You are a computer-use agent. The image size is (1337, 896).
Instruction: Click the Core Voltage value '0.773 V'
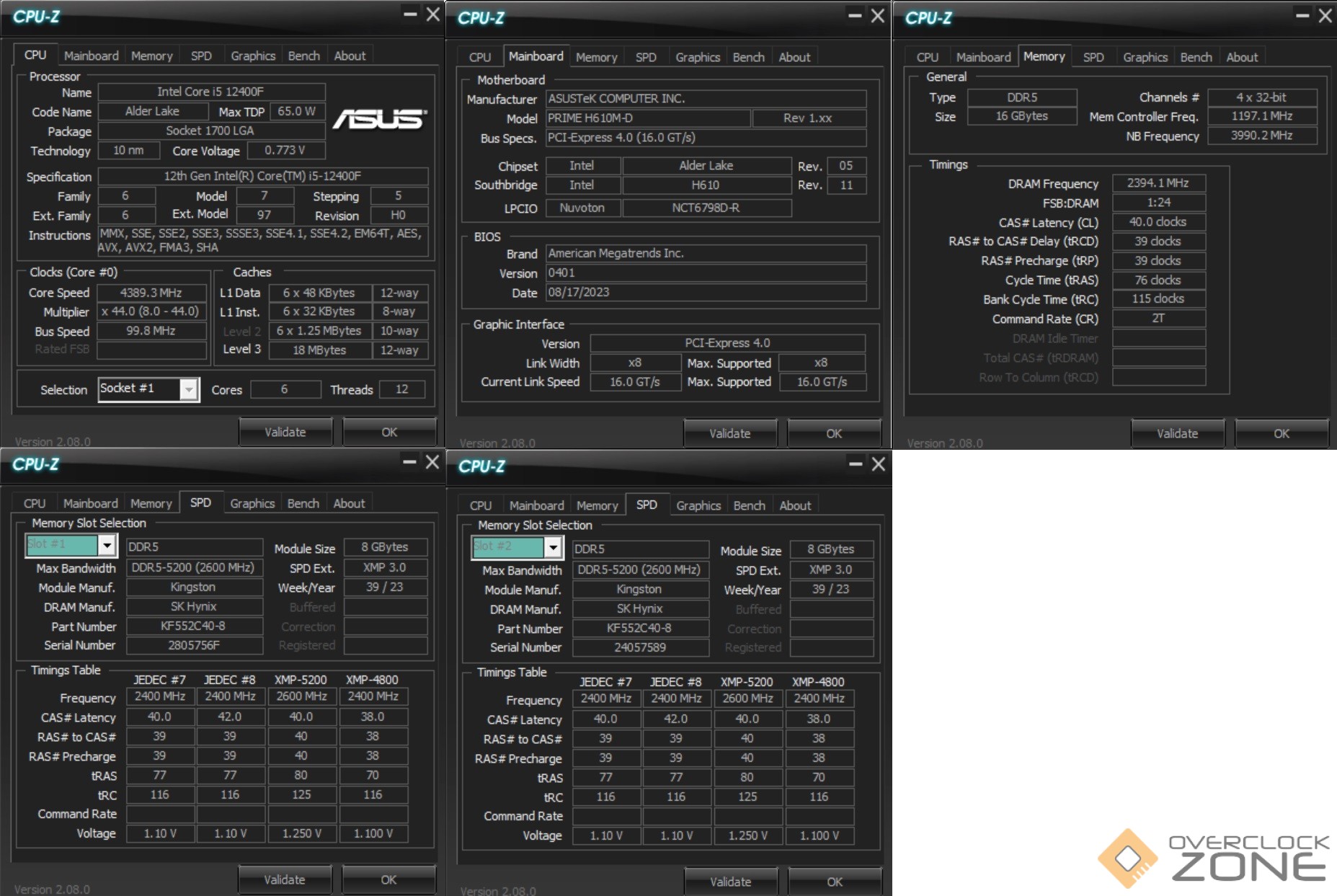(x=285, y=150)
